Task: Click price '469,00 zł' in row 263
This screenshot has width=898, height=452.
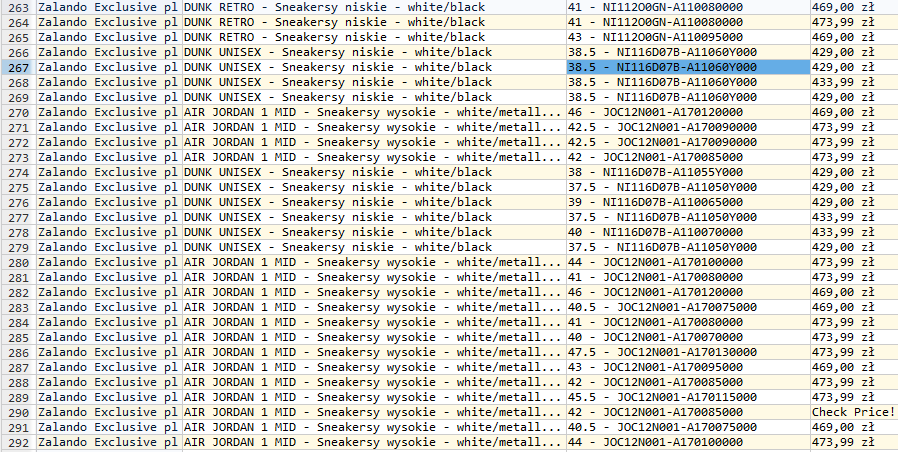Action: click(x=854, y=7)
